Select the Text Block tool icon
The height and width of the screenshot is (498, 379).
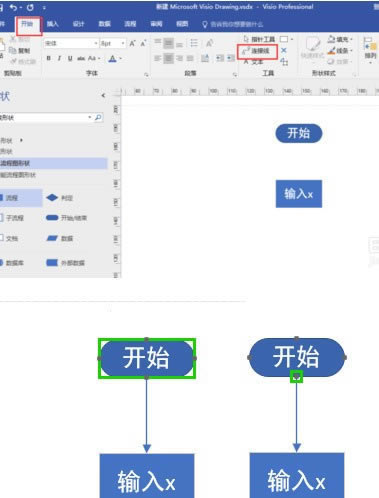pyautogui.click(x=284, y=62)
